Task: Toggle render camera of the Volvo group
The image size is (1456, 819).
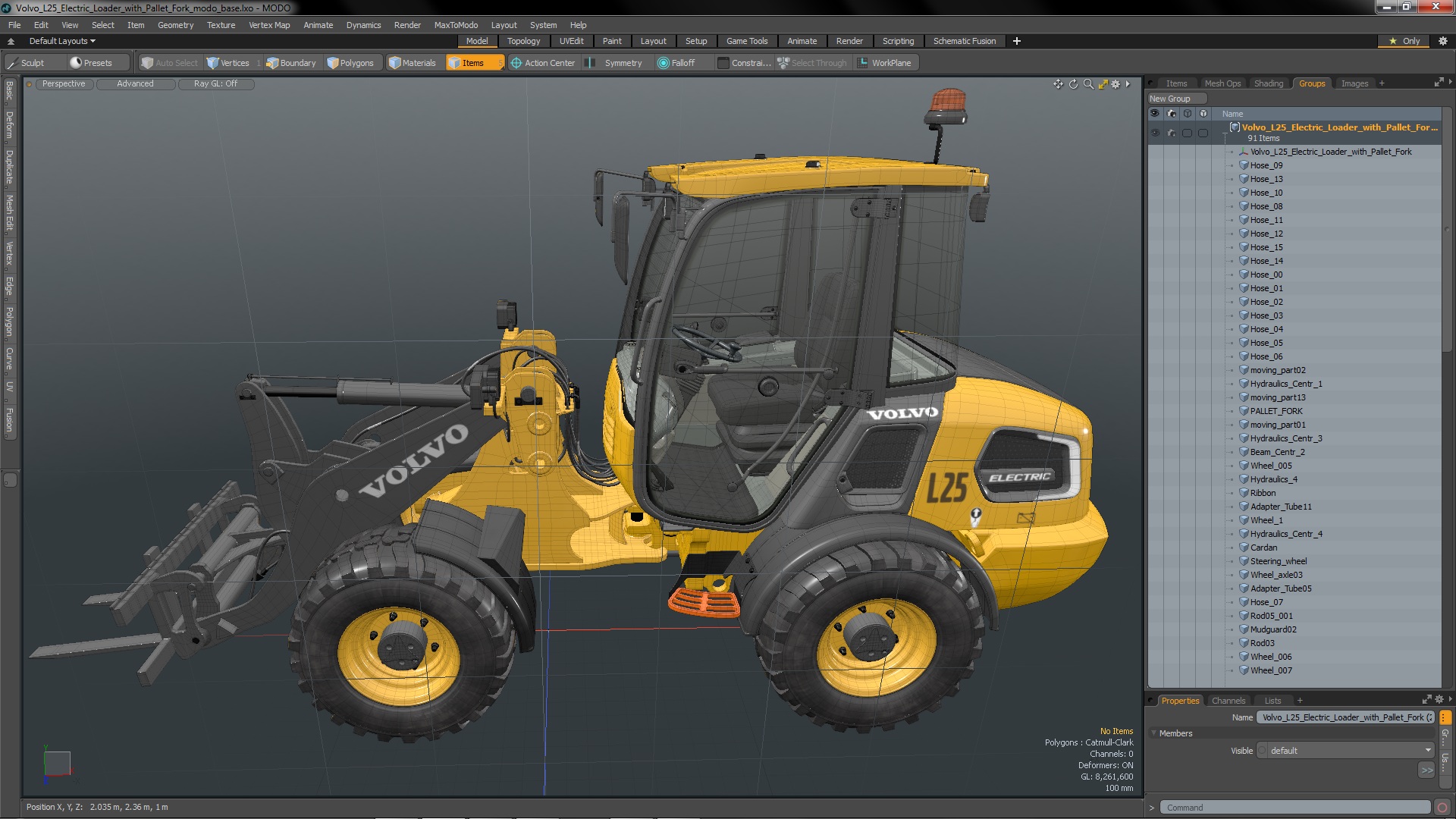Action: click(1172, 133)
